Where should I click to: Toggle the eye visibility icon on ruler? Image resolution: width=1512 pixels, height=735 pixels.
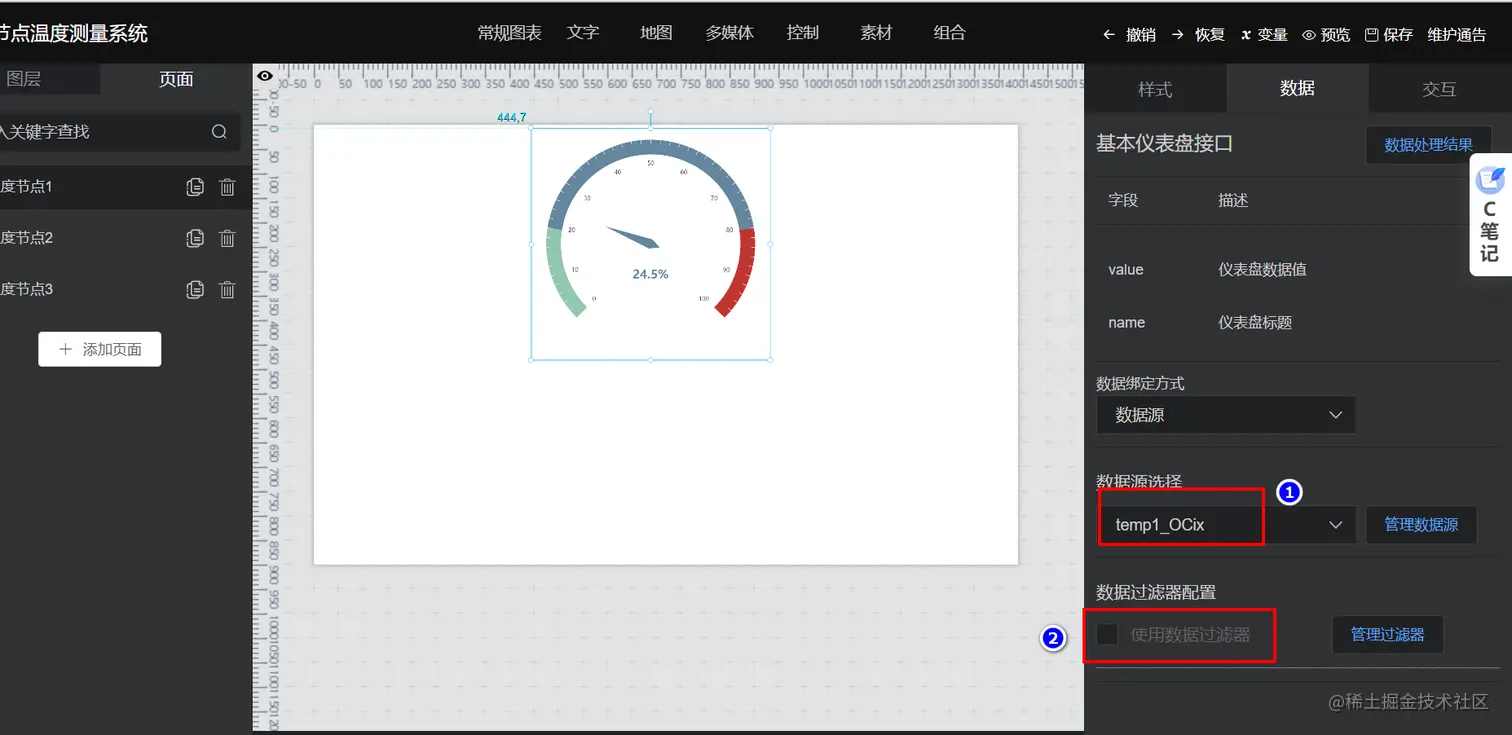click(x=265, y=76)
